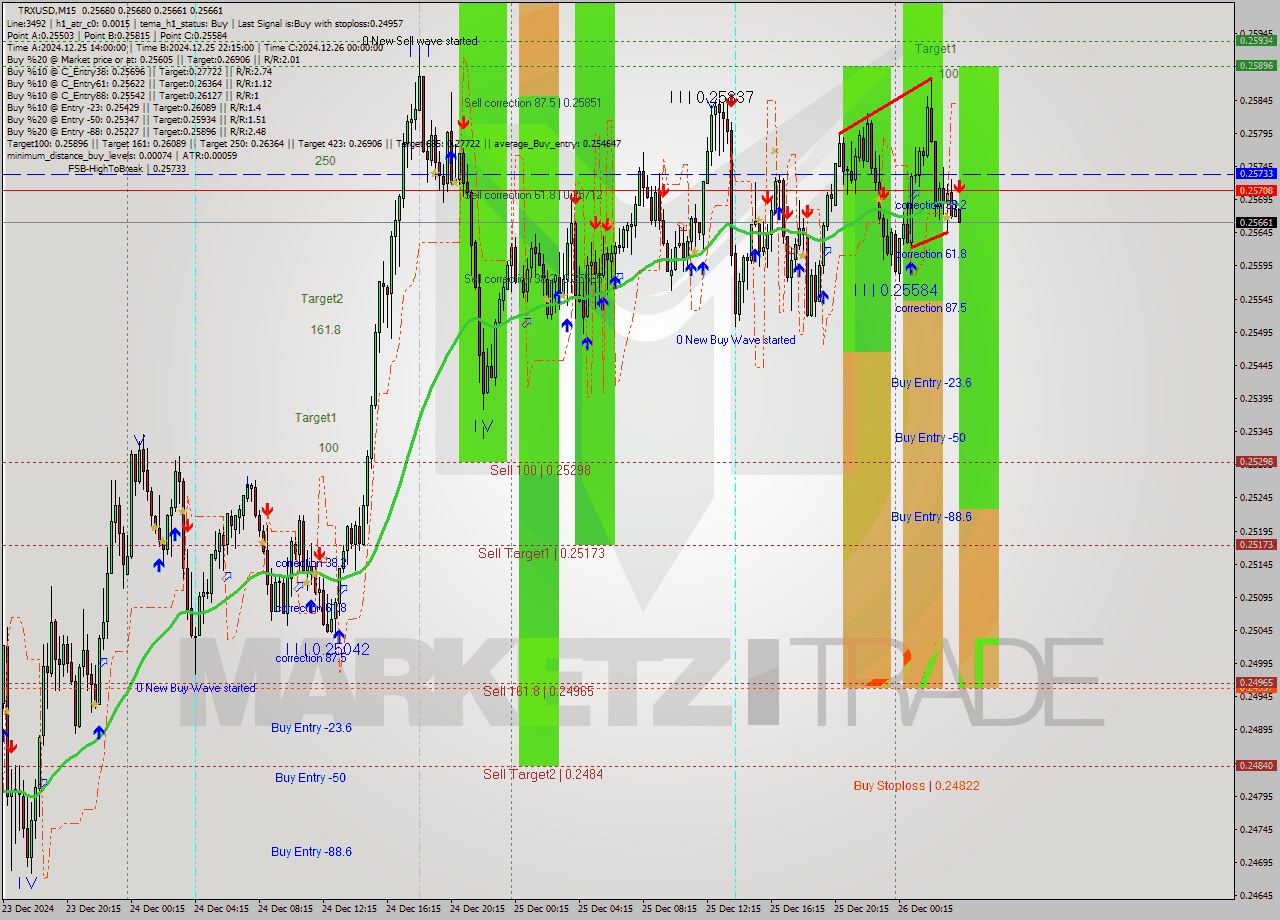The height and width of the screenshot is (920, 1280).
Task: Click 'Sell correction 87.5 | 0.25851' label
Action: click(x=532, y=103)
